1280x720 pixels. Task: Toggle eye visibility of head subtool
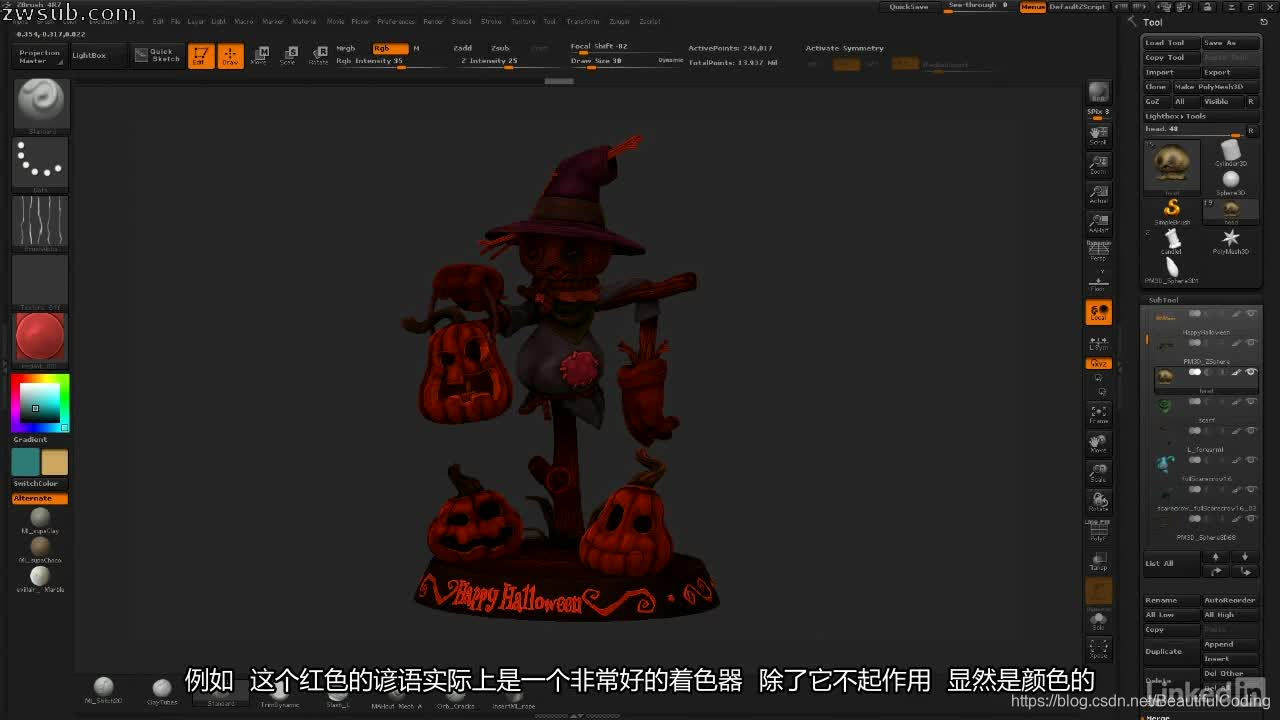1250,372
